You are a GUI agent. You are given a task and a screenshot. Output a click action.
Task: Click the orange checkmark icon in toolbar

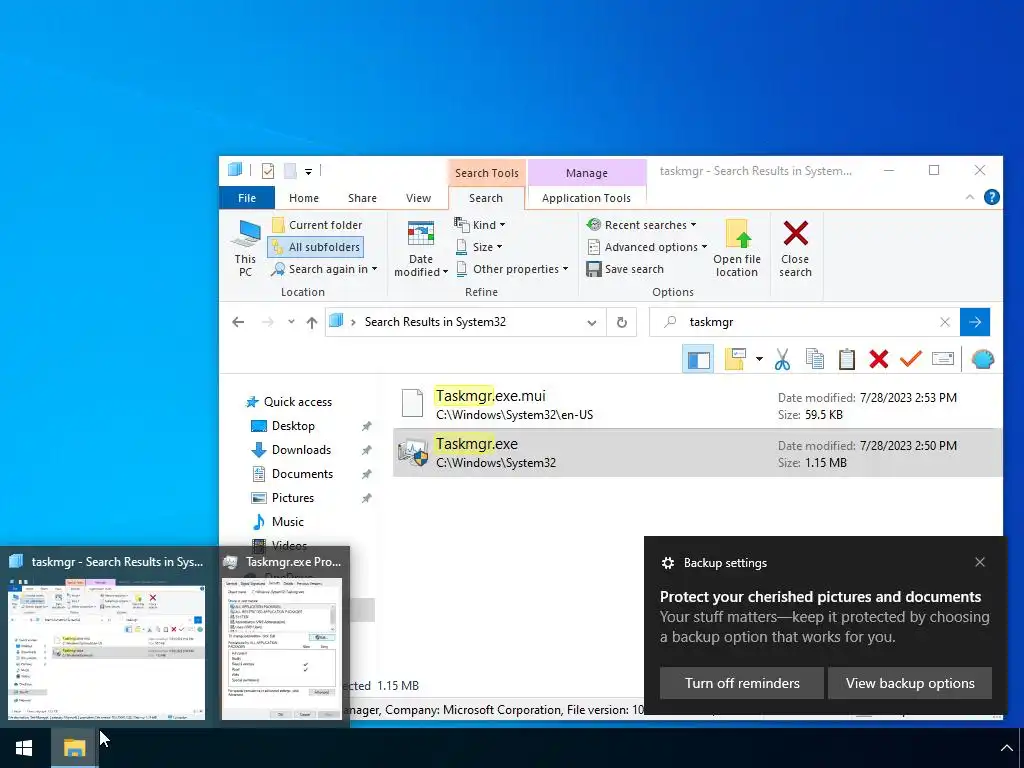click(x=910, y=359)
